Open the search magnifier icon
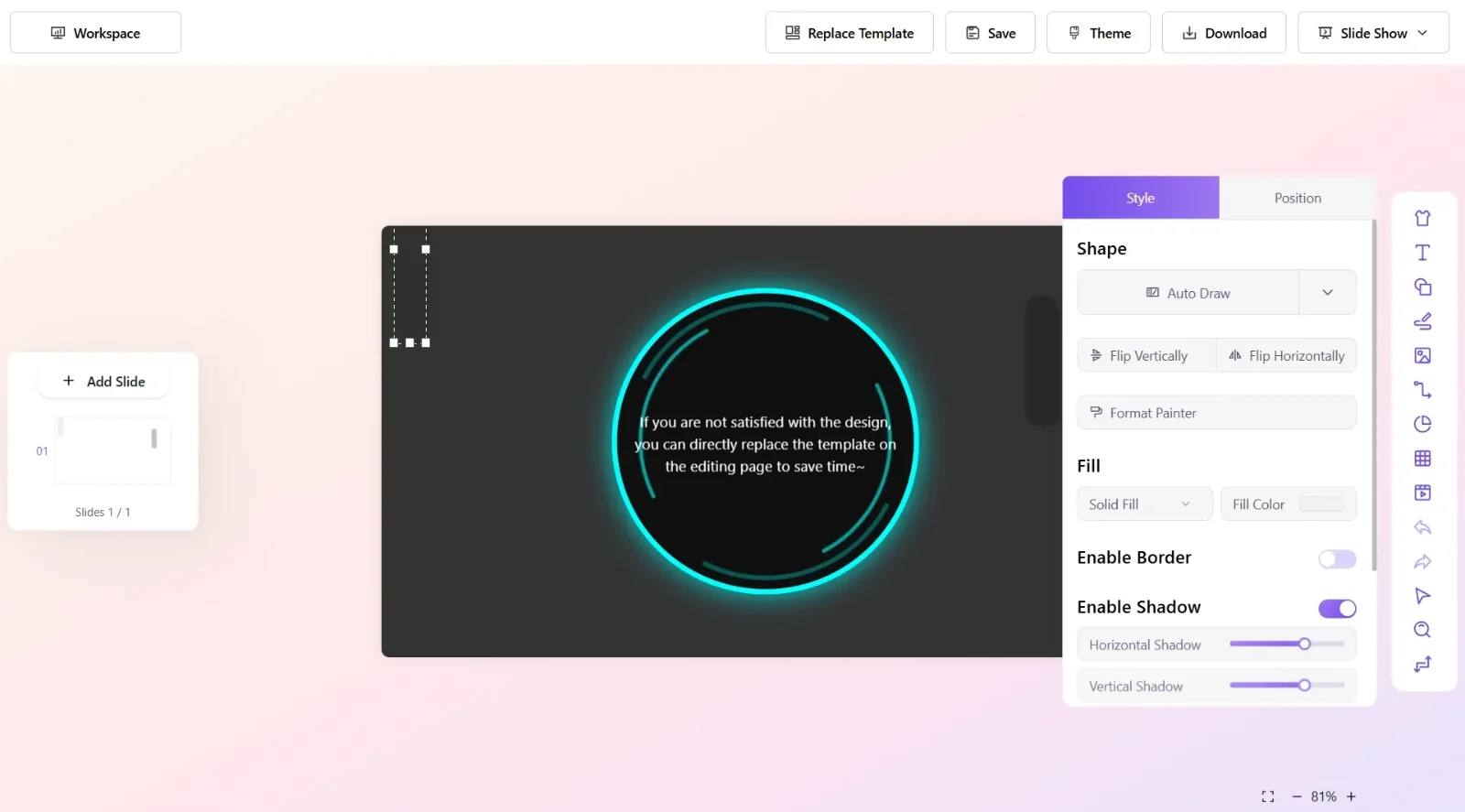This screenshot has width=1465, height=812. point(1422,630)
